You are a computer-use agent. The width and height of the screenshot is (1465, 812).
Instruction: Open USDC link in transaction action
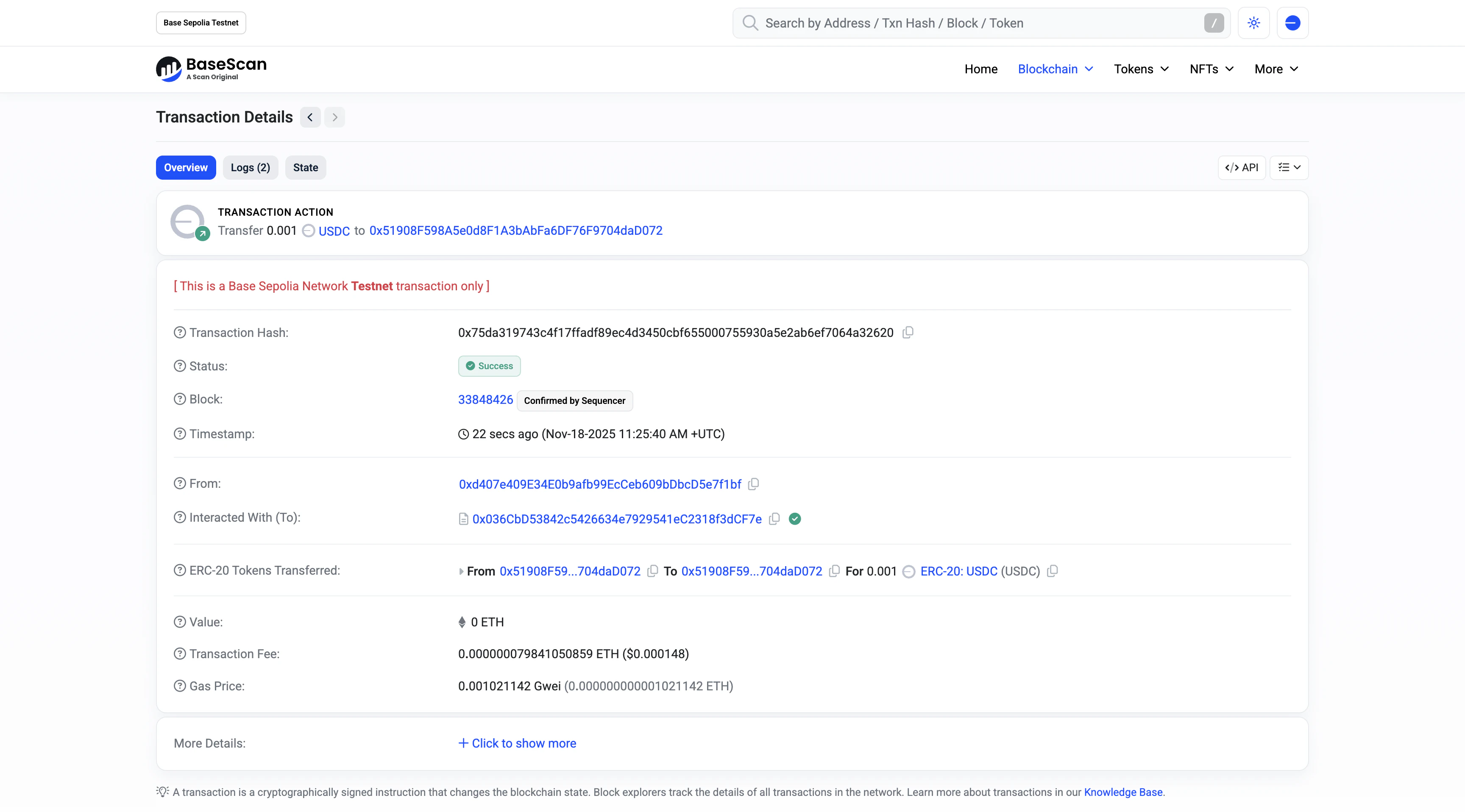pyautogui.click(x=334, y=231)
